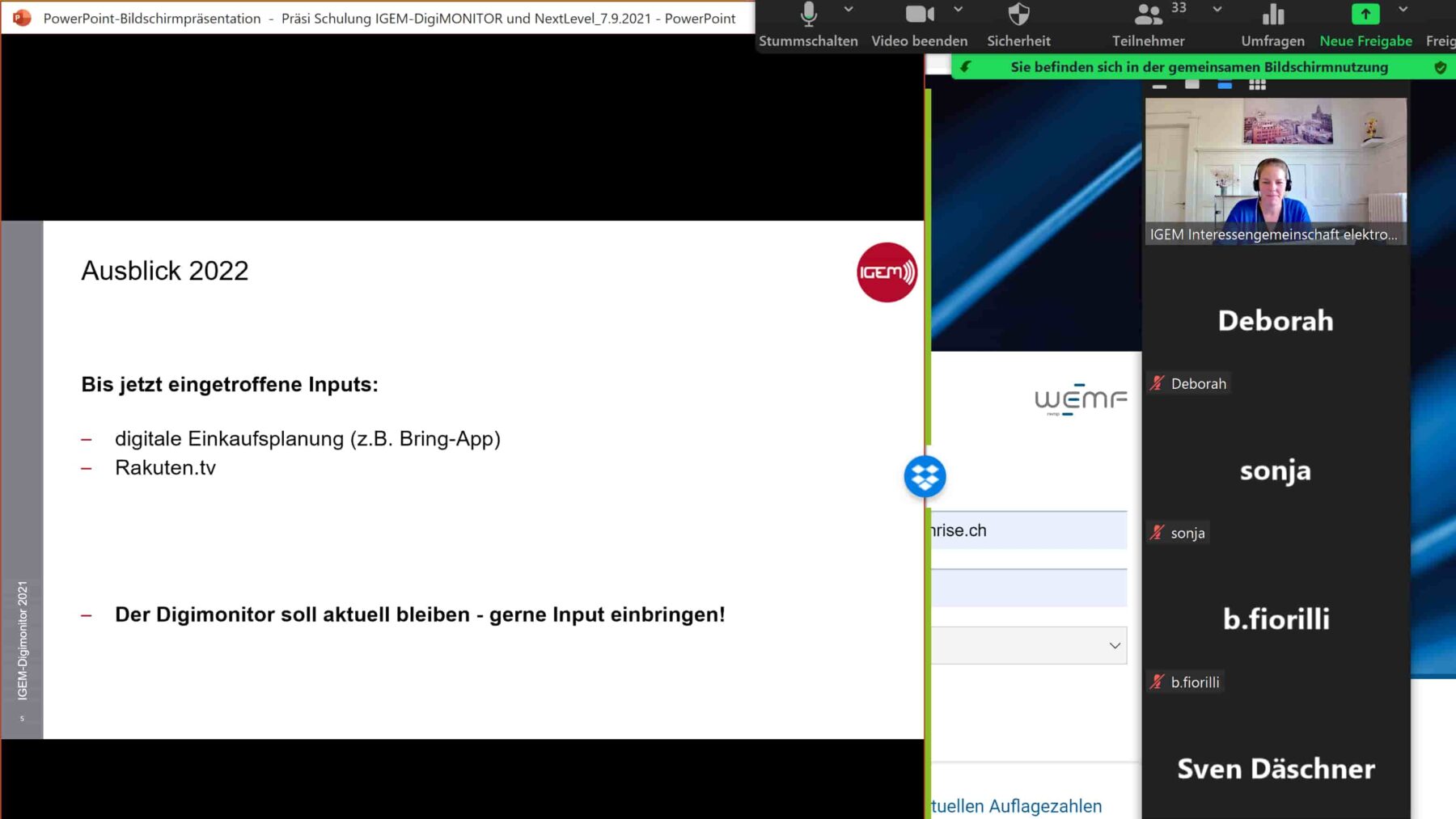Viewport: 1456px width, 819px height.
Task: Minimize video panel to thin strip view
Action: tap(1159, 85)
